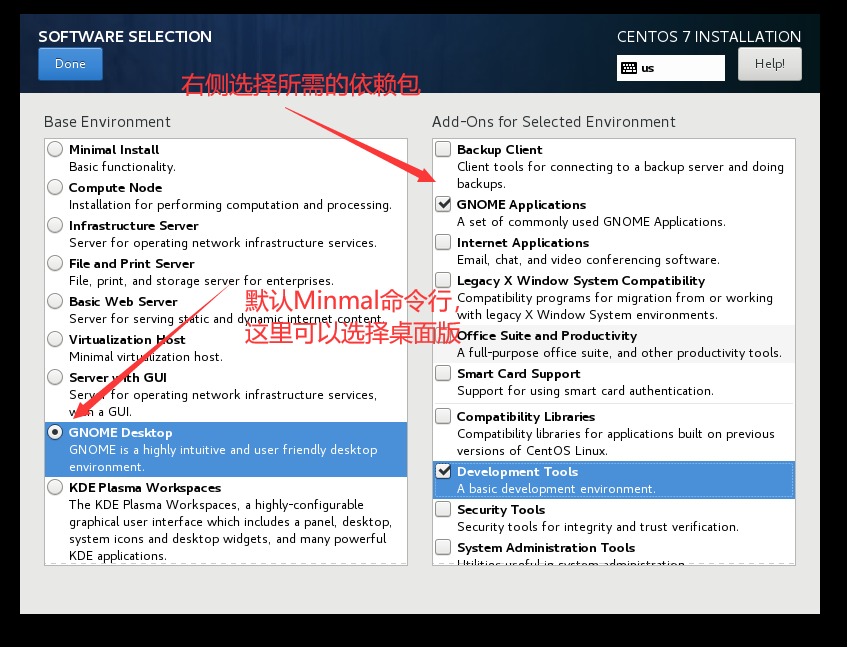This screenshot has height=647, width=847.
Task: Open the Help! button
Action: coord(770,64)
